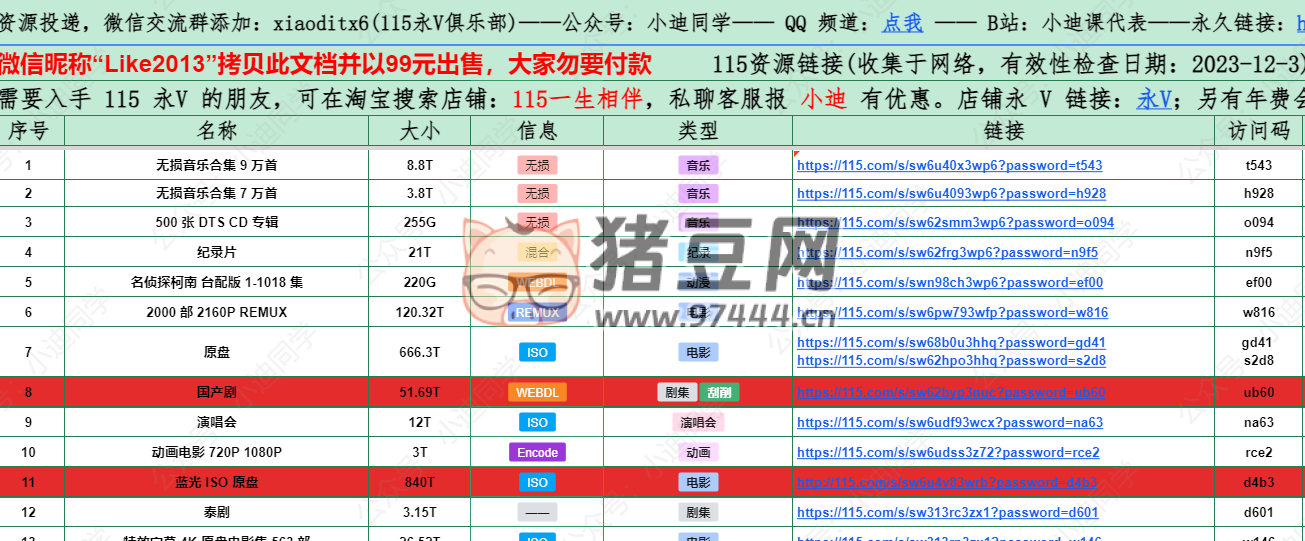Click the WEBDL tag in 国产剧 row

pos(537,393)
